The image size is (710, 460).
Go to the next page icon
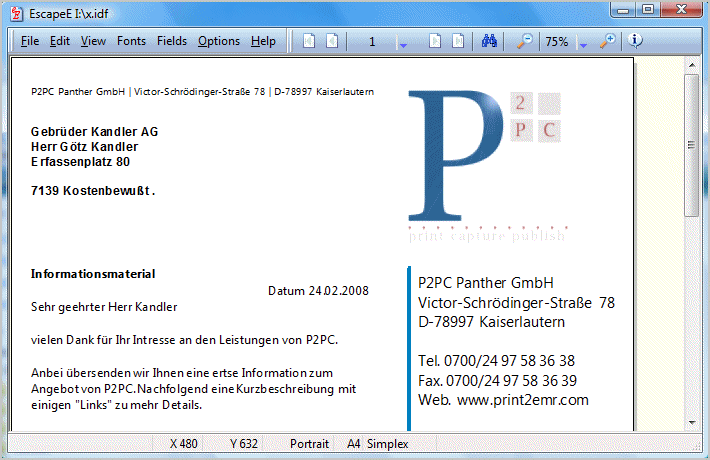(x=435, y=41)
